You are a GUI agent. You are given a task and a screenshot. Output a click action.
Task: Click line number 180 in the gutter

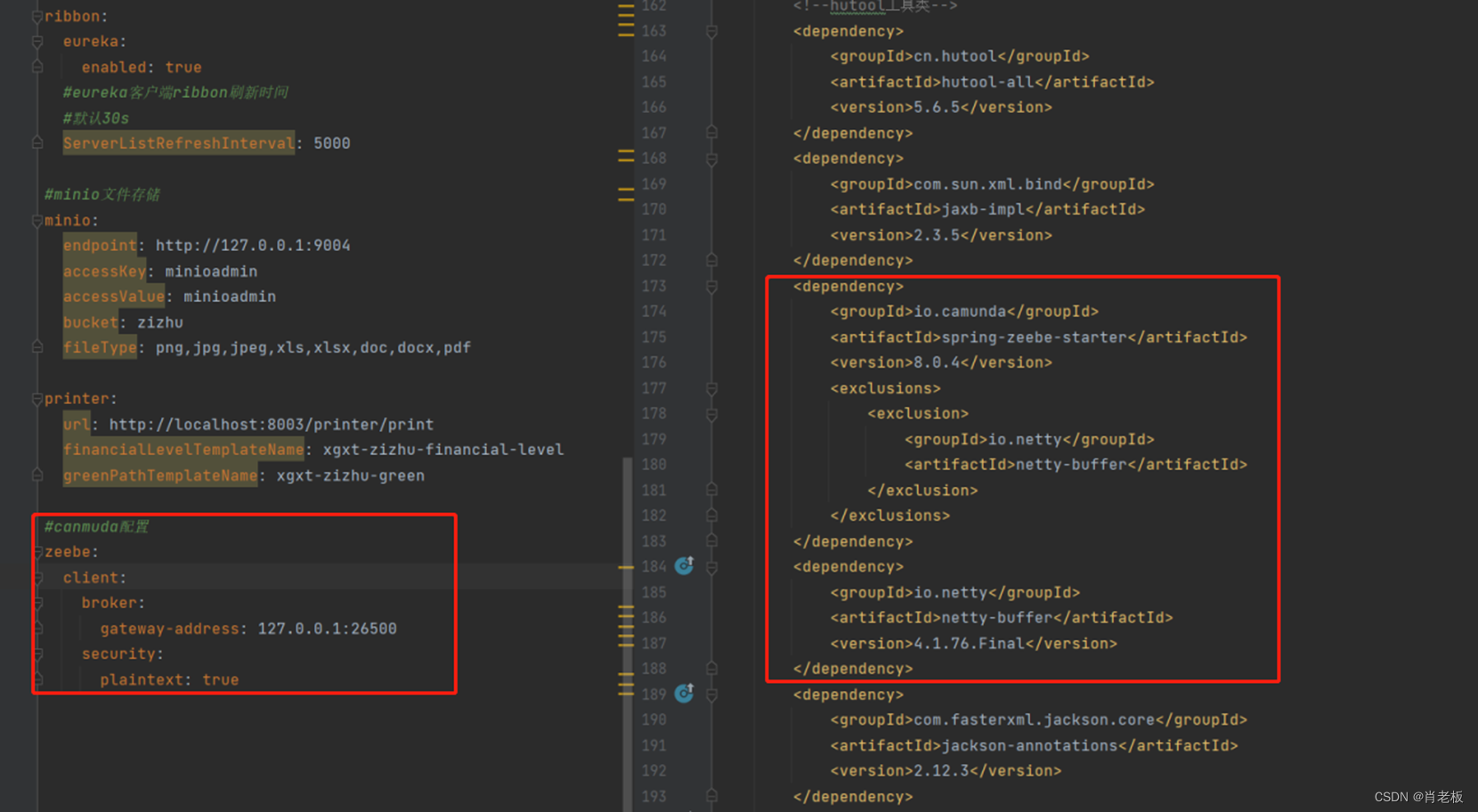pyautogui.click(x=654, y=464)
